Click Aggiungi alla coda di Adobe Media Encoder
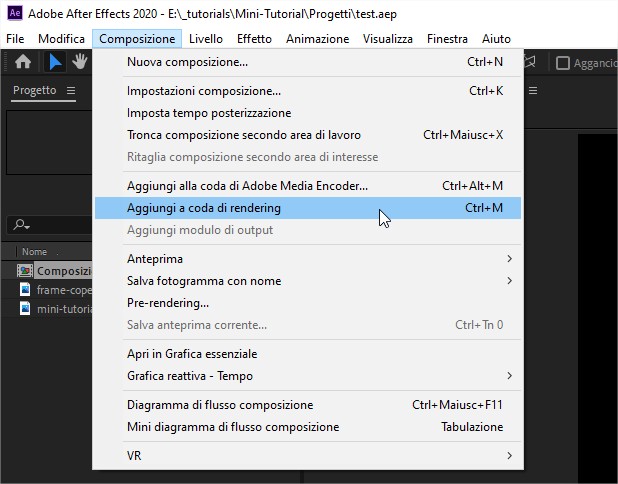Image resolution: width=618 pixels, height=484 pixels. (x=247, y=186)
